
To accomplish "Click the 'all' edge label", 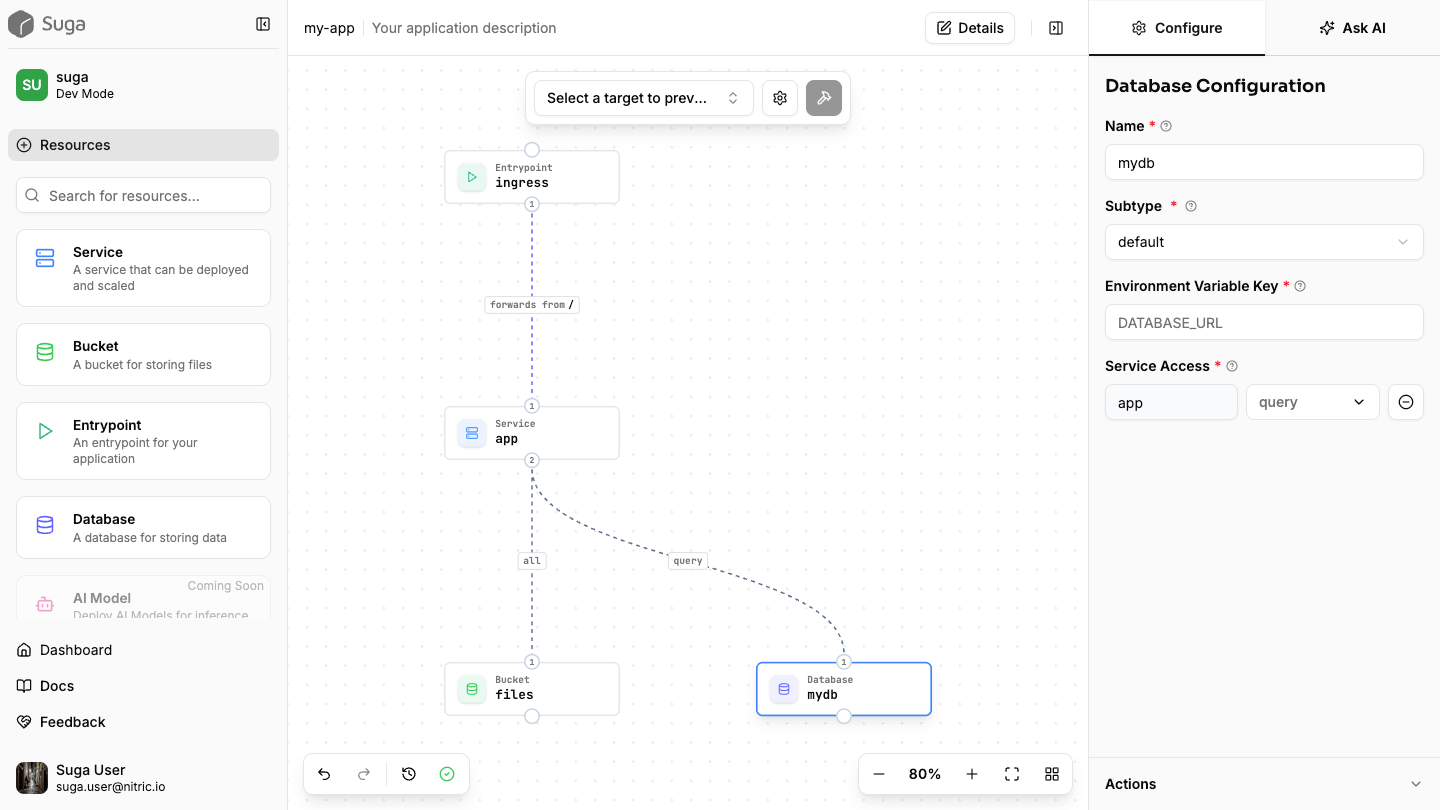I will (x=532, y=560).
